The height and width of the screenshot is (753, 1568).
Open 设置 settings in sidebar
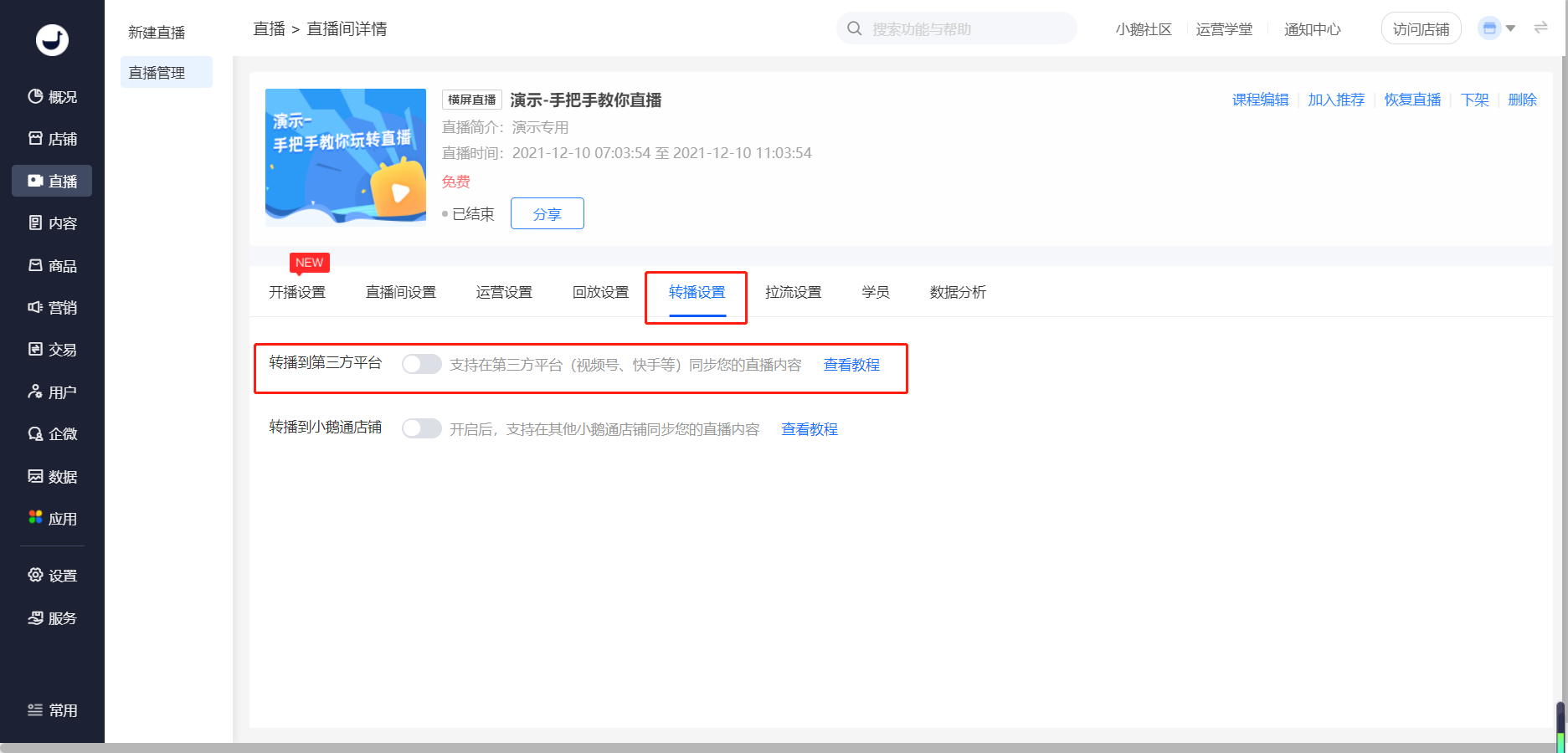pyautogui.click(x=52, y=576)
